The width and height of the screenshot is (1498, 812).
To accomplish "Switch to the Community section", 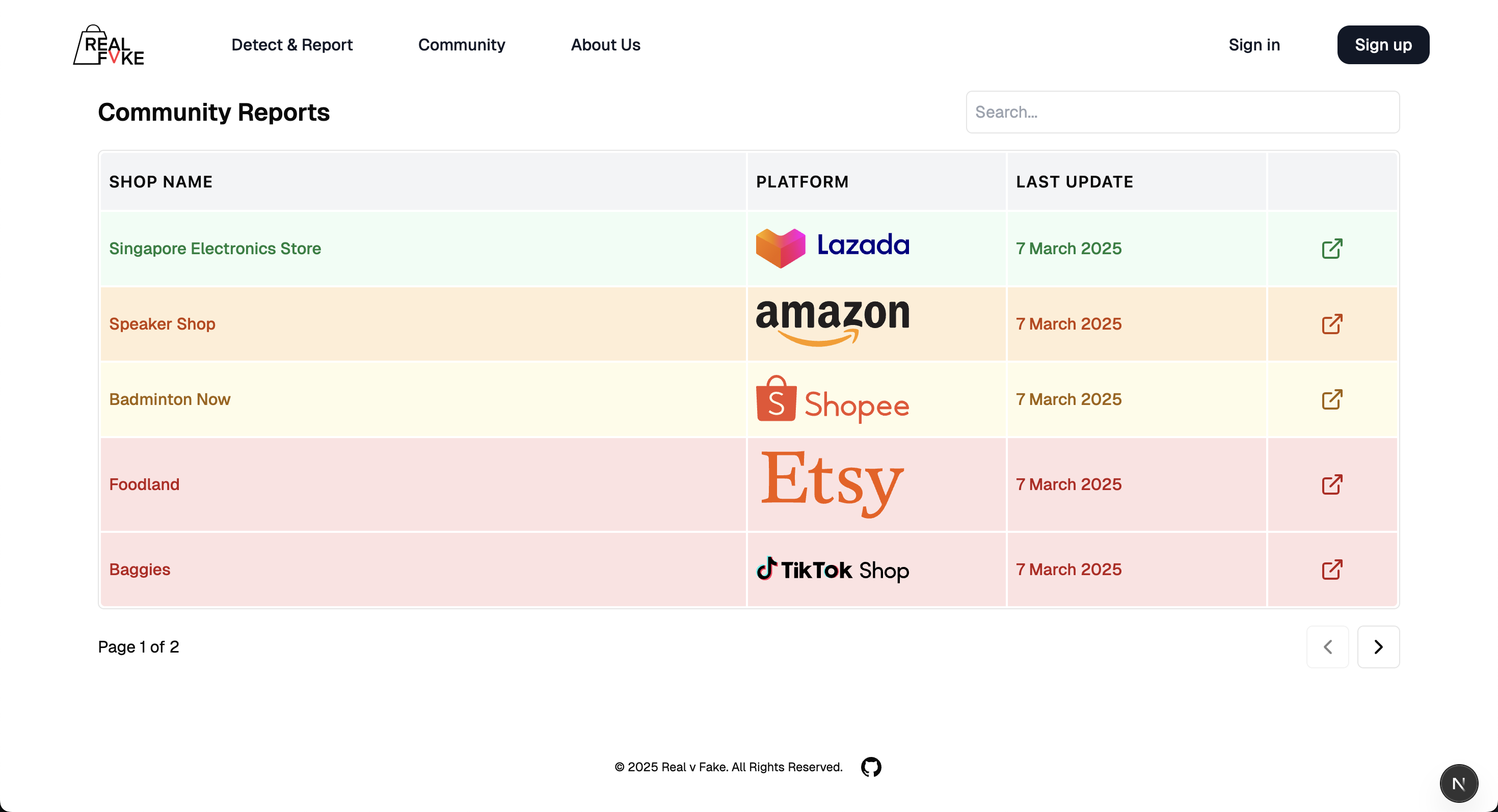I will point(462,44).
